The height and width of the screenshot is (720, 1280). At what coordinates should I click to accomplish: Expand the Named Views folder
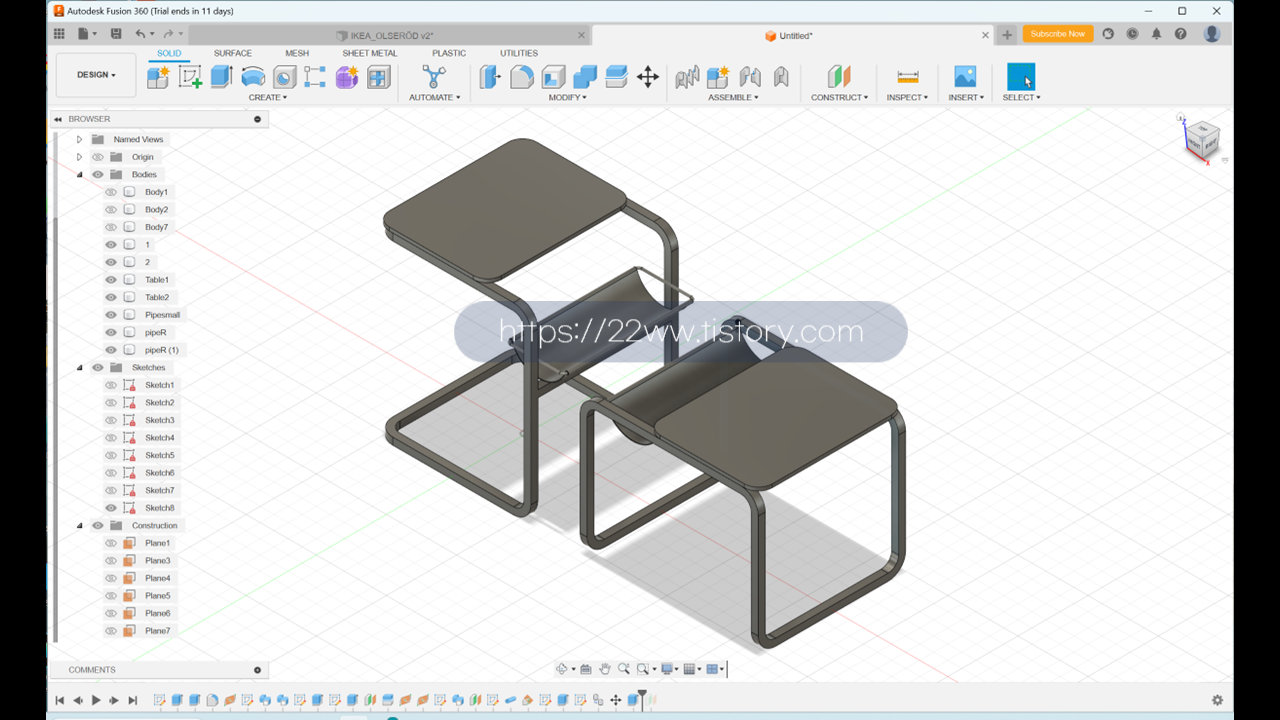80,139
